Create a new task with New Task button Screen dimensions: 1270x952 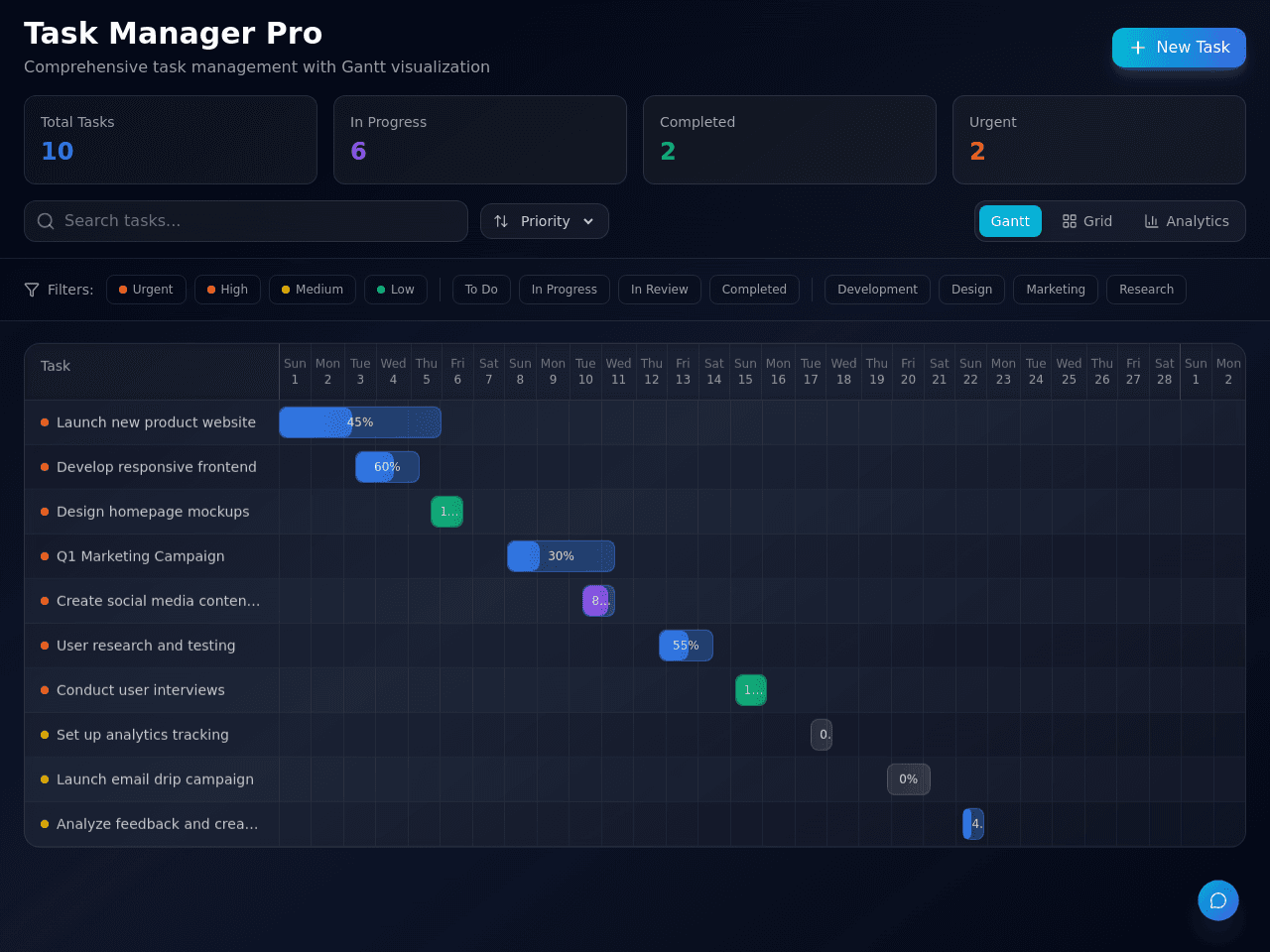click(x=1179, y=48)
